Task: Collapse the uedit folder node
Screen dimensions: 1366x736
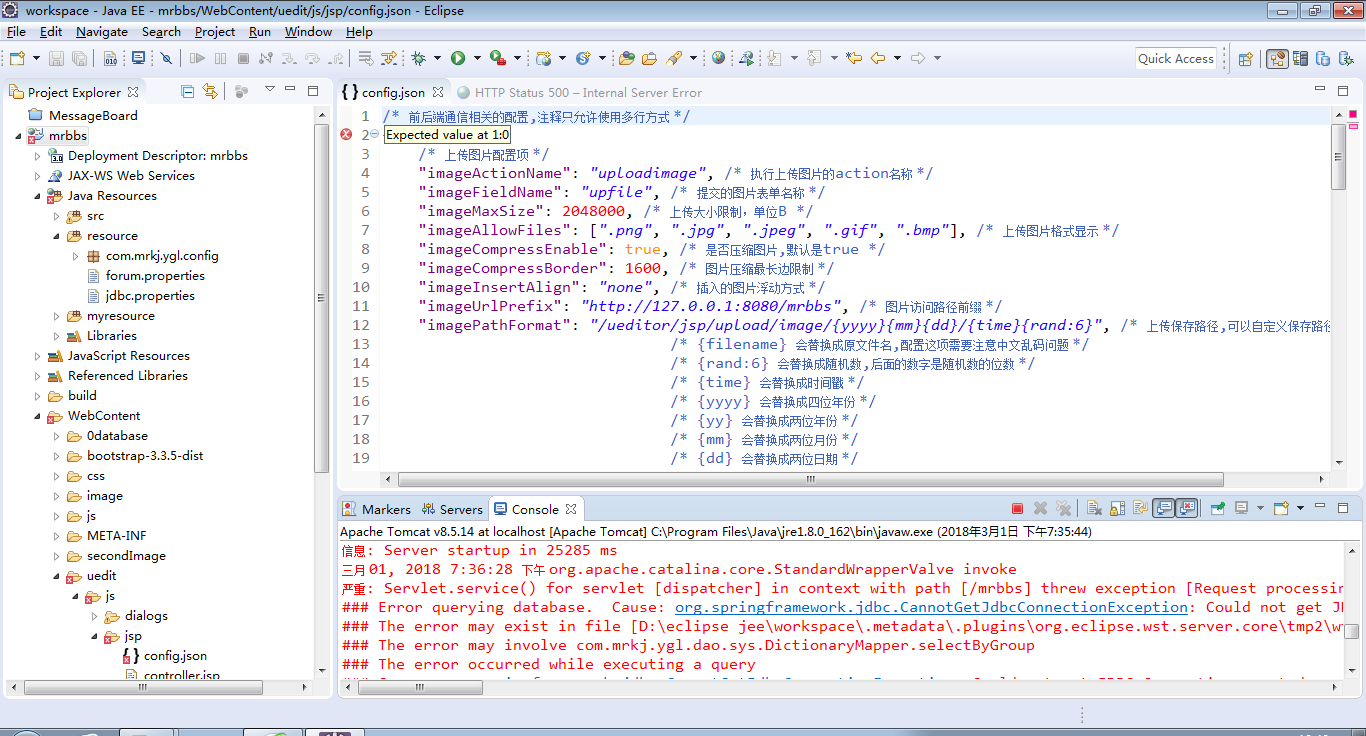Action: (57, 576)
